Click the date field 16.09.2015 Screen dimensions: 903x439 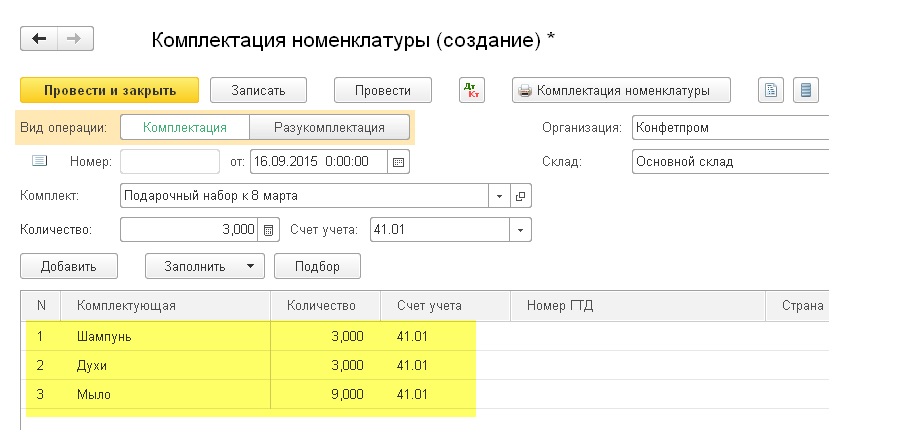[319, 162]
